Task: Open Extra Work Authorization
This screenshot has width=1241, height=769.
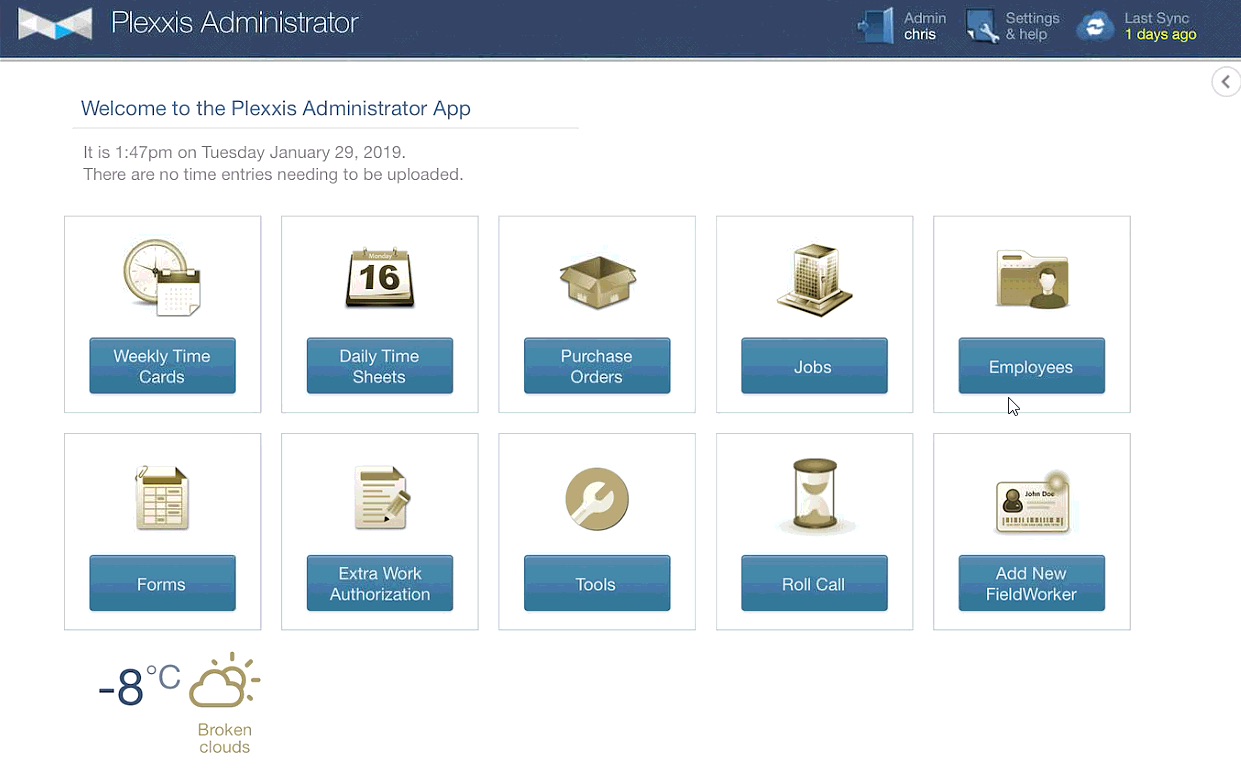Action: tap(380, 583)
